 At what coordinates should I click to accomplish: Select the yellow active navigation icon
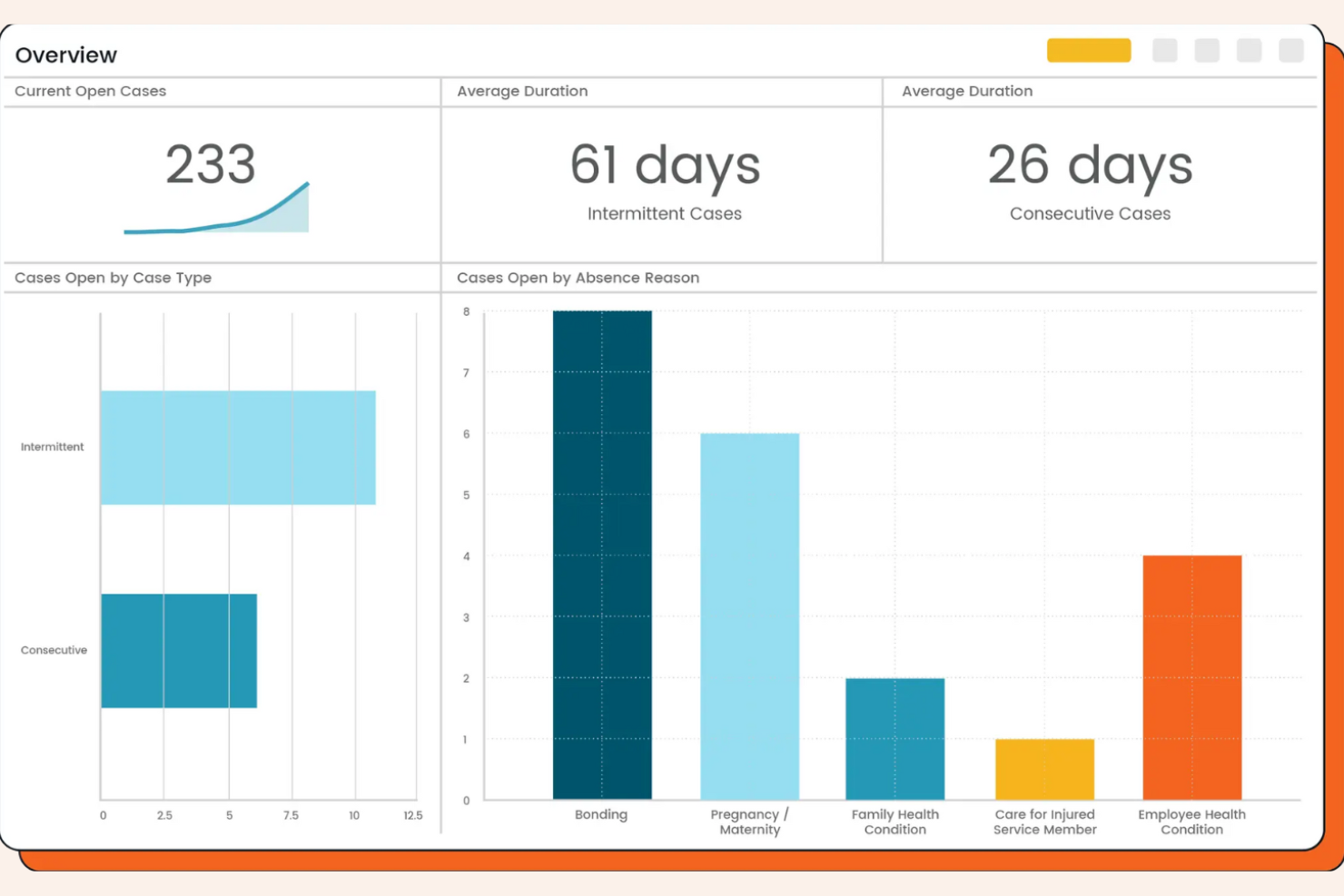[1088, 50]
